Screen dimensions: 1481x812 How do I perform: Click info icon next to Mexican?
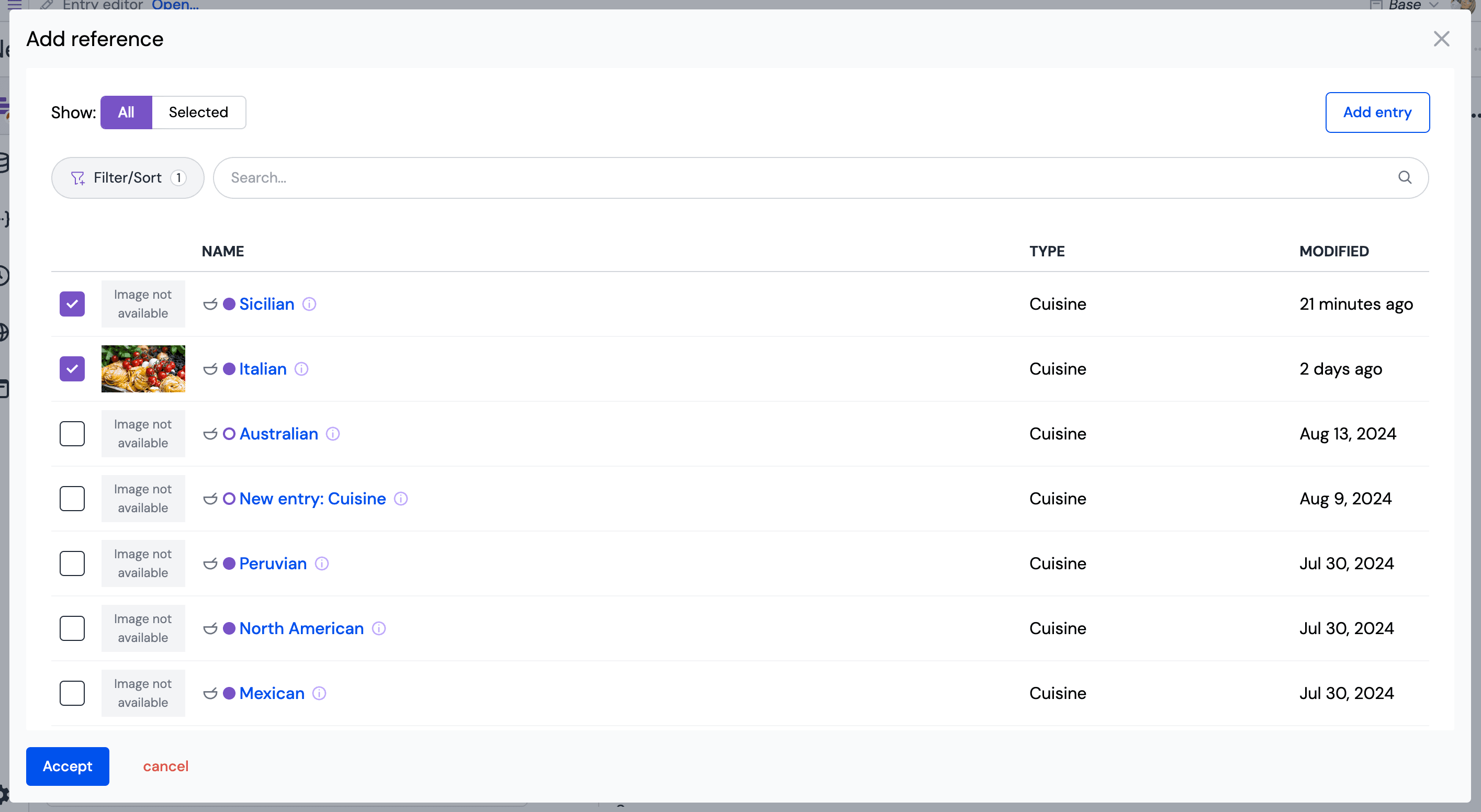pos(319,694)
